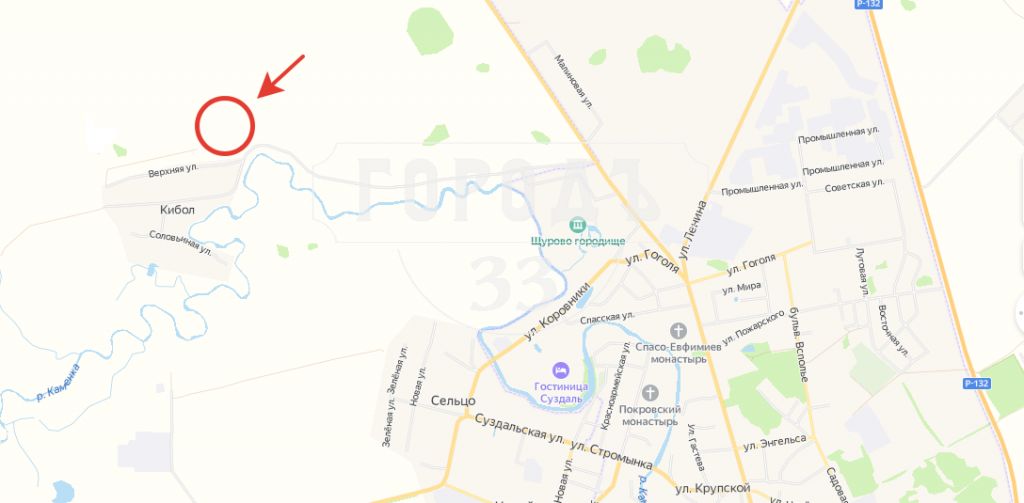This screenshot has width=1024, height=503.
Task: Click the Верхняя ул. street label
Action: 173,170
